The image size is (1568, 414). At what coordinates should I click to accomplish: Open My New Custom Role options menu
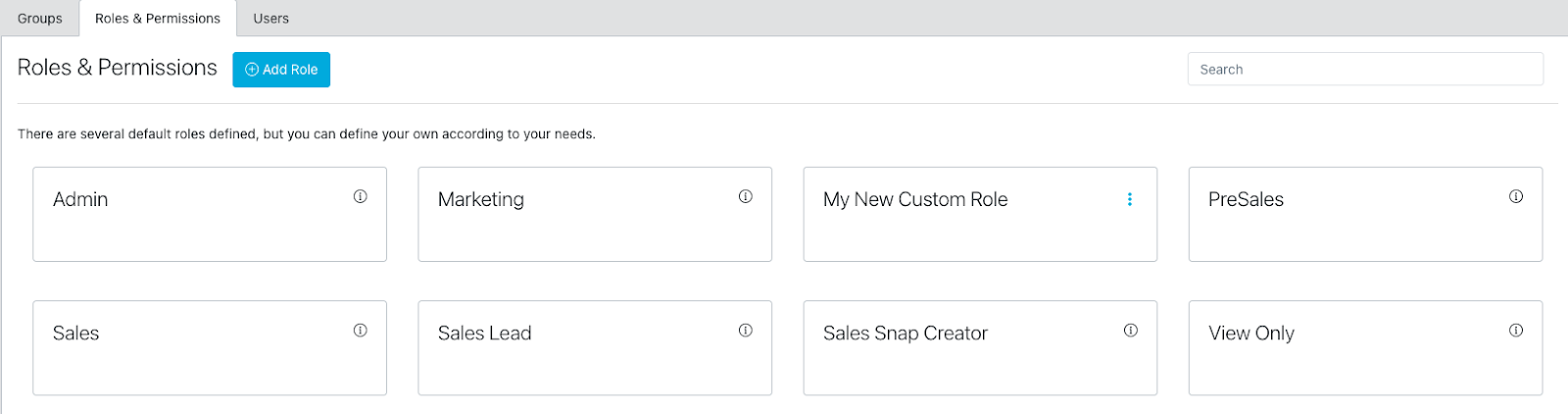tap(1130, 199)
